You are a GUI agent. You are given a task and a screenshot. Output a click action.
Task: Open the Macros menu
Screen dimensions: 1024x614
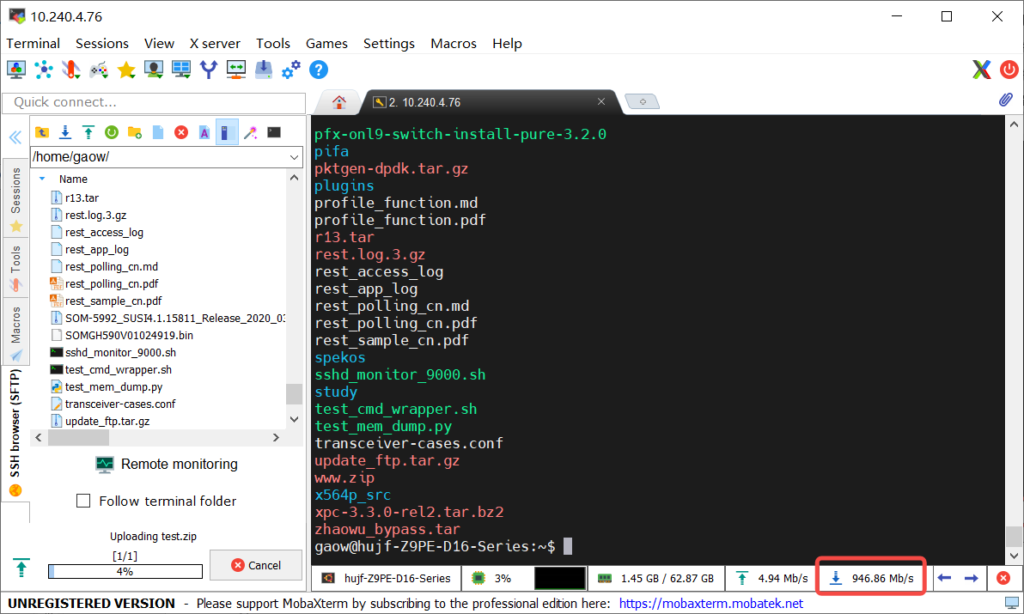[x=453, y=43]
